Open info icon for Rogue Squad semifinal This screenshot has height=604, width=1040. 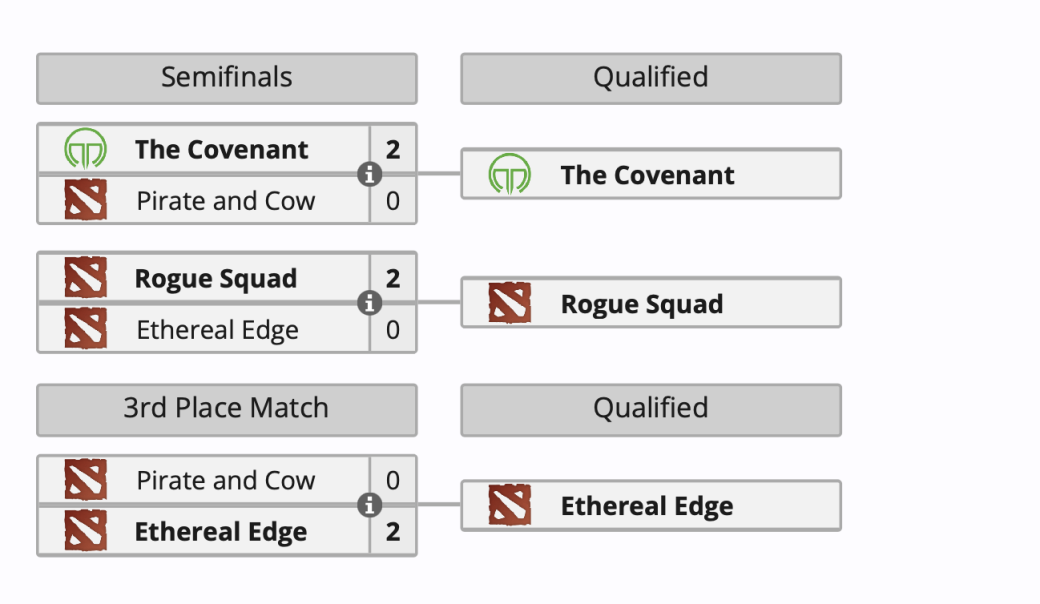point(369,302)
